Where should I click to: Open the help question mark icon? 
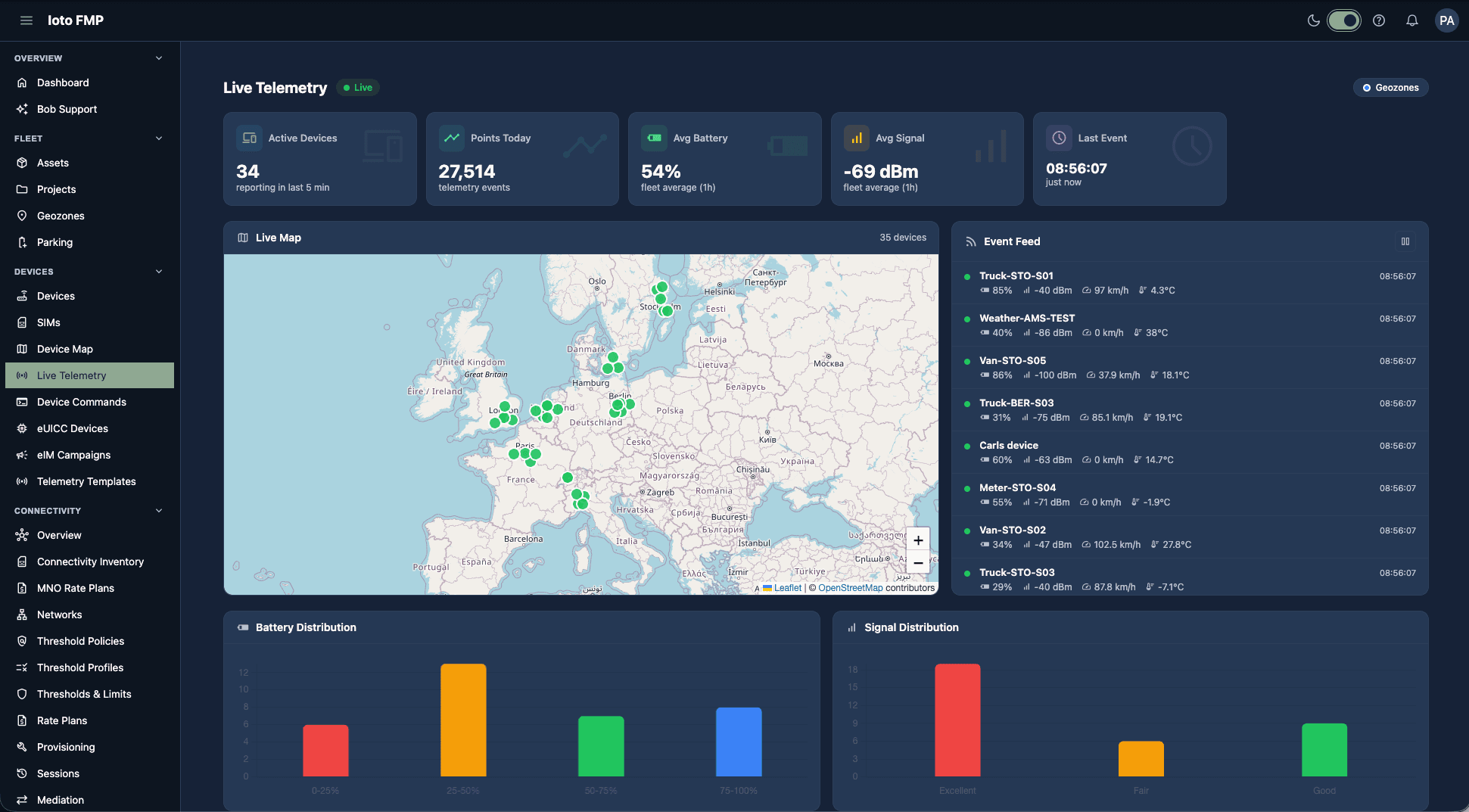click(1379, 20)
